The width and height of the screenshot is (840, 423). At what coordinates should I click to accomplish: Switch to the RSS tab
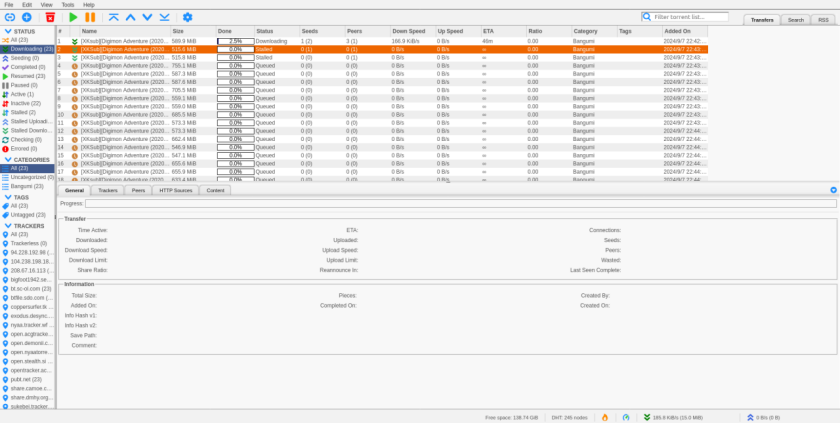coord(823,20)
